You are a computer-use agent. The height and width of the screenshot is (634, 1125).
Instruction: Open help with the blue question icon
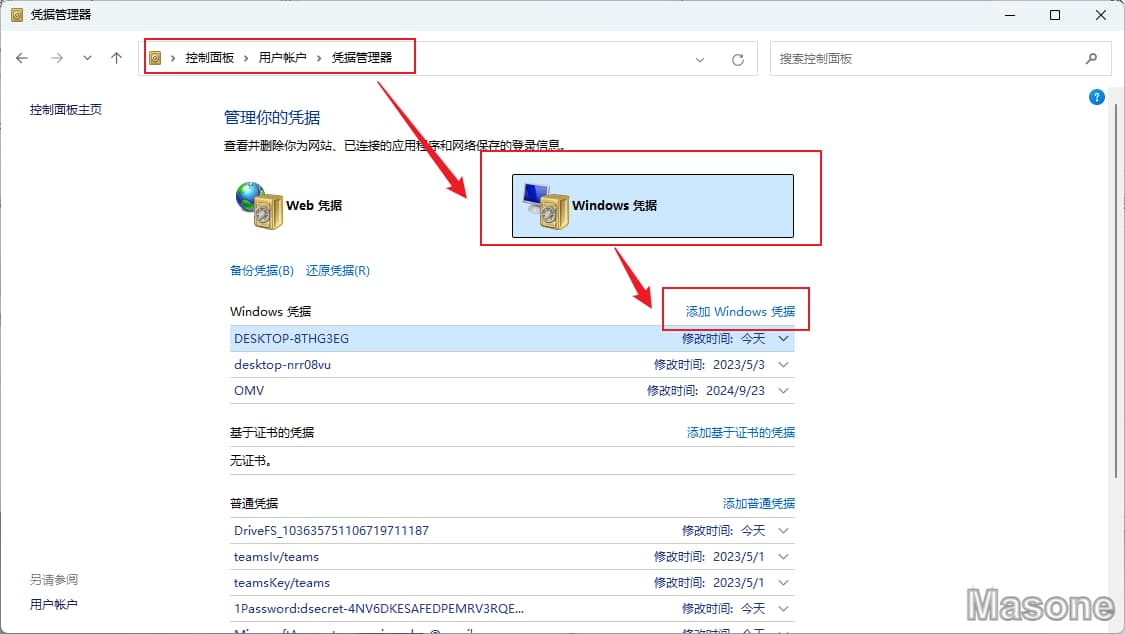1096,97
